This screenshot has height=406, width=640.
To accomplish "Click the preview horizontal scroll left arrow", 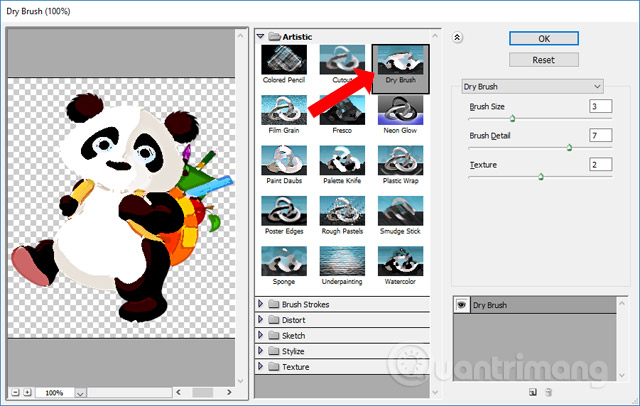I will coord(178,392).
